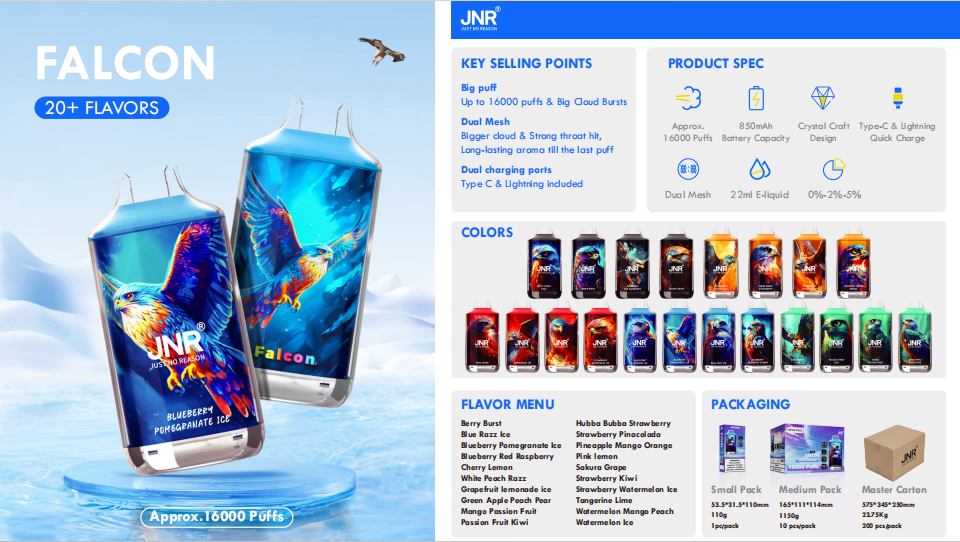Select the first black device color variant
The image size is (960, 542).
click(x=544, y=263)
